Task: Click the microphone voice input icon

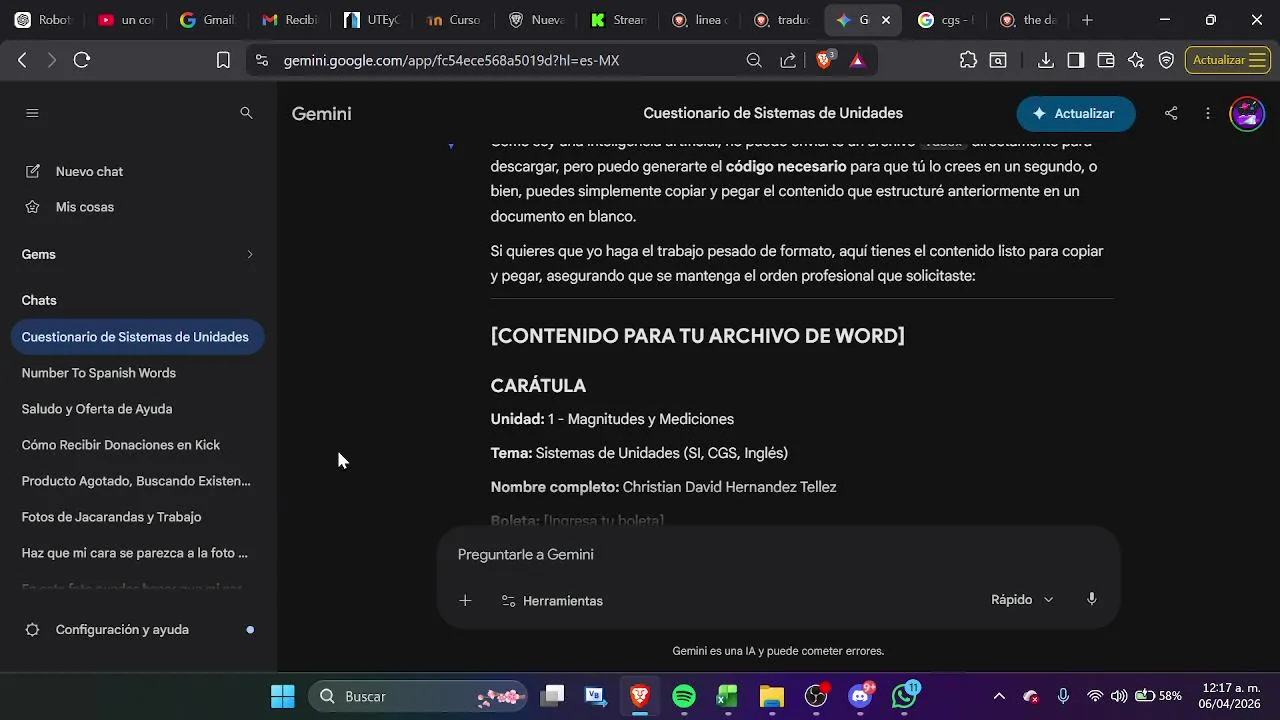Action: [x=1092, y=600]
